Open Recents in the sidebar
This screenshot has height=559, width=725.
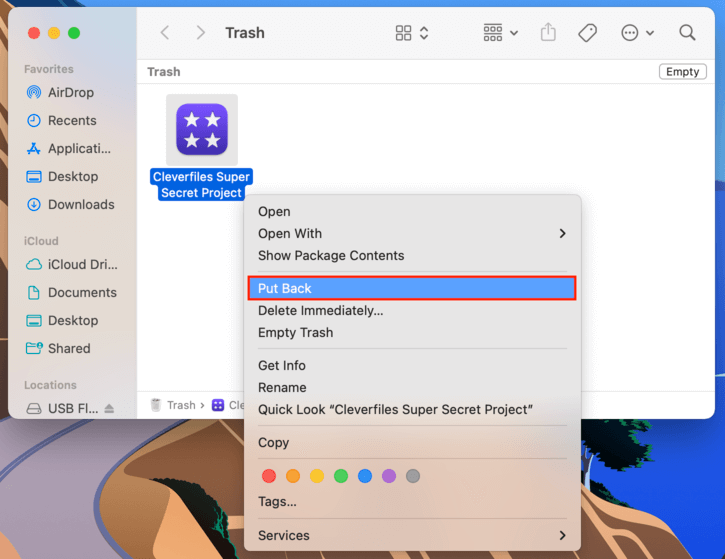click(x=72, y=121)
